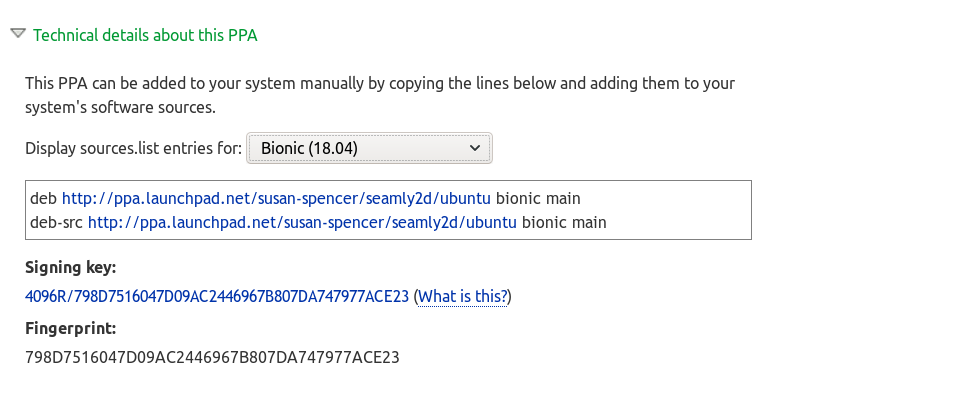Screen dimensions: 964x396
Task: Open the 4096R signing key link
Action: click(x=217, y=297)
